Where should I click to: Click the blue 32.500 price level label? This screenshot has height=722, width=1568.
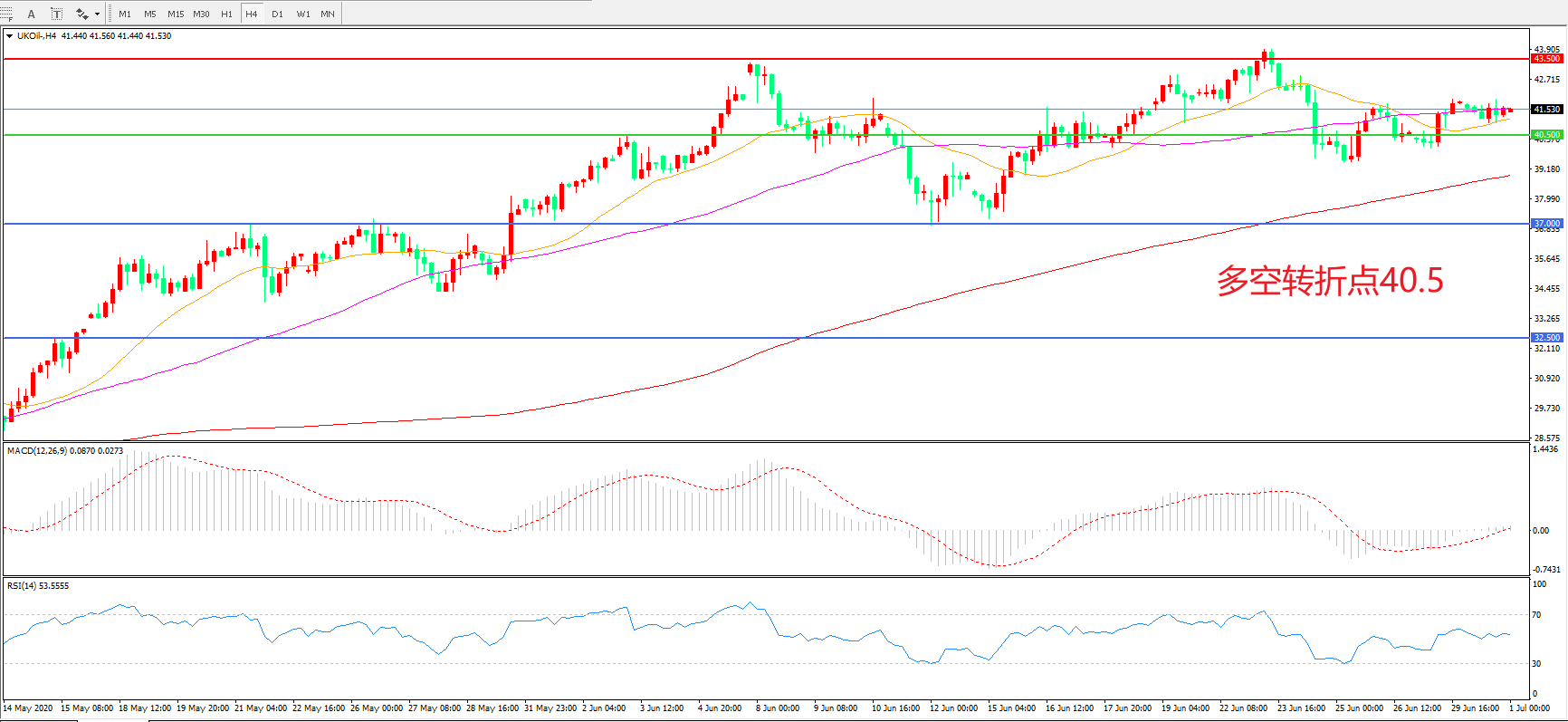click(1546, 338)
